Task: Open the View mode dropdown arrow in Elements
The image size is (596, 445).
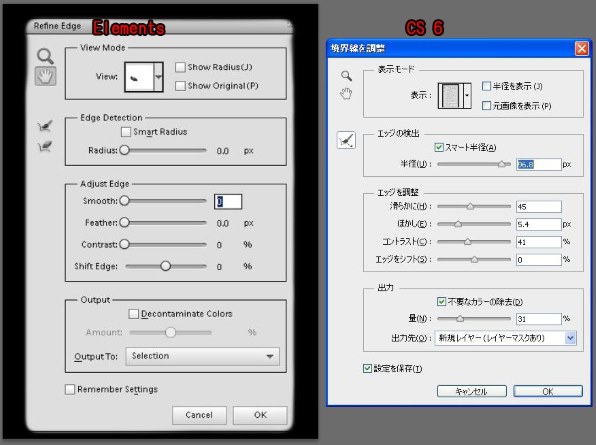Action: point(159,77)
